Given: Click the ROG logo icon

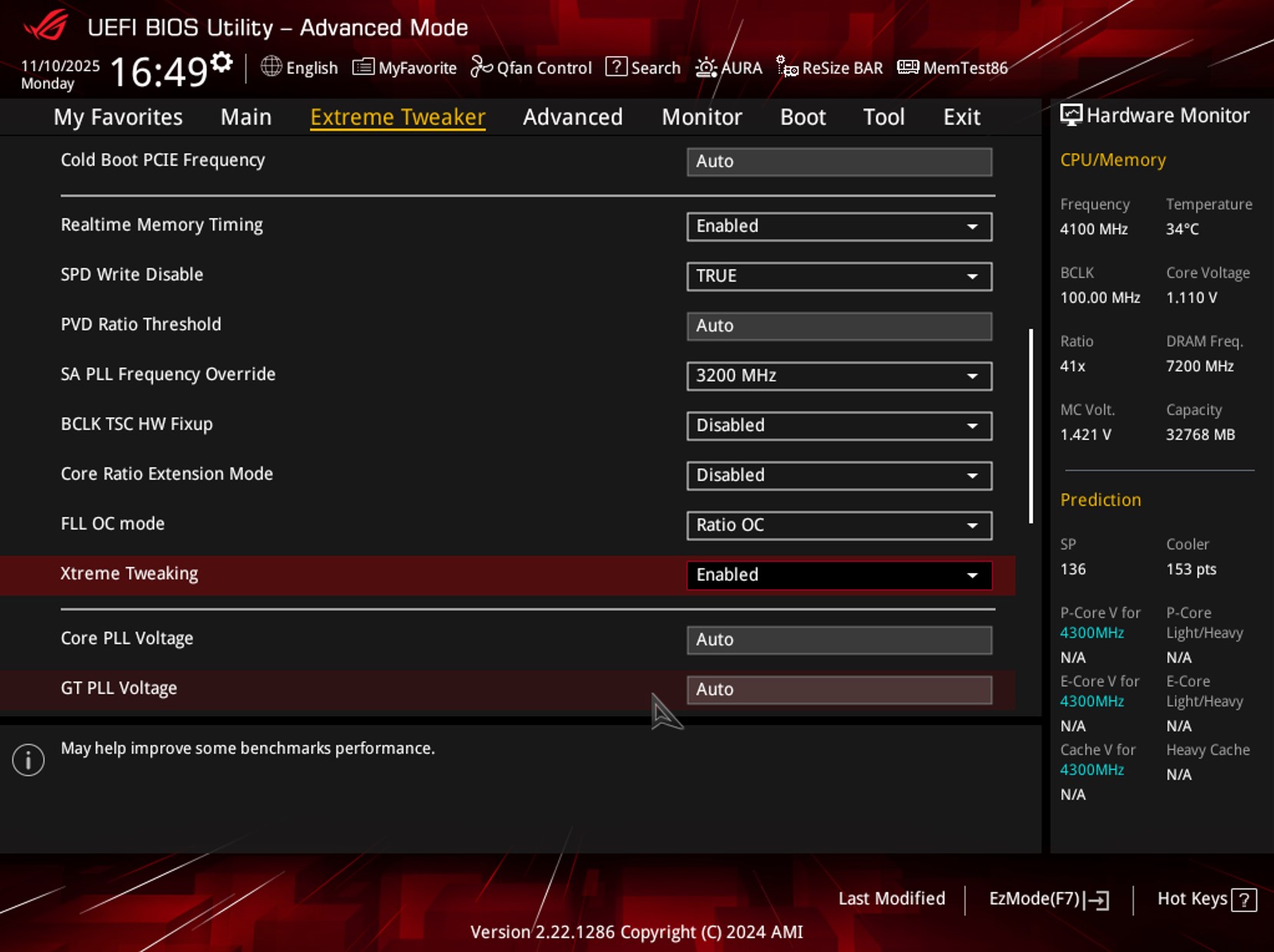Looking at the screenshot, I should pyautogui.click(x=45, y=26).
